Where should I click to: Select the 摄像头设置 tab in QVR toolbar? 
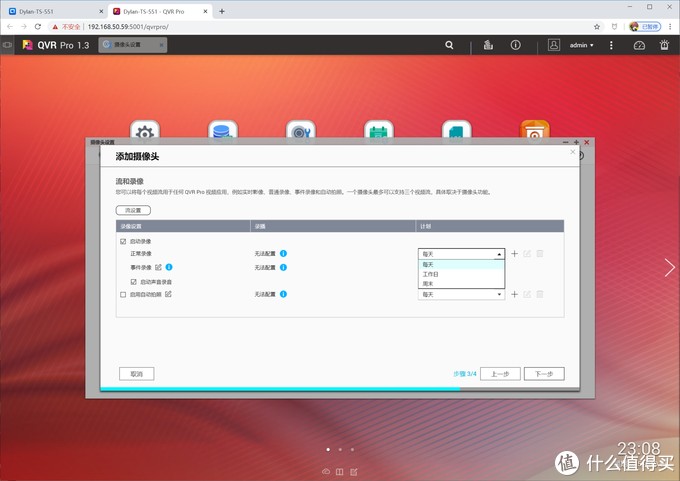[x=132, y=45]
